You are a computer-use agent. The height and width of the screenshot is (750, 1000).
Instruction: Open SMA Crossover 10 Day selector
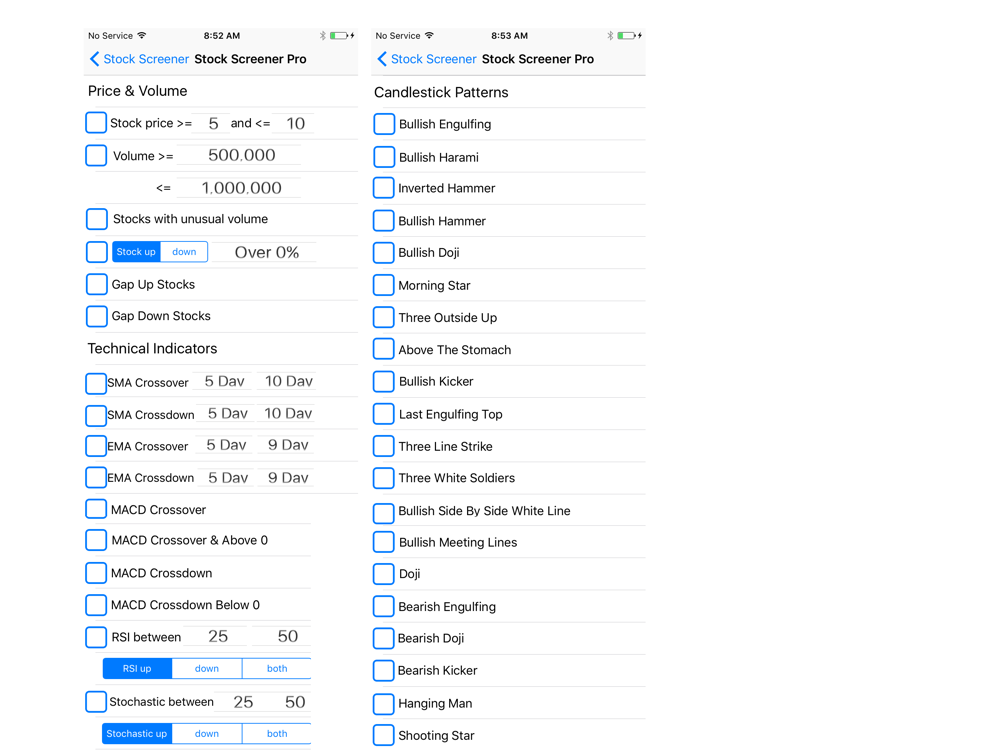288,381
